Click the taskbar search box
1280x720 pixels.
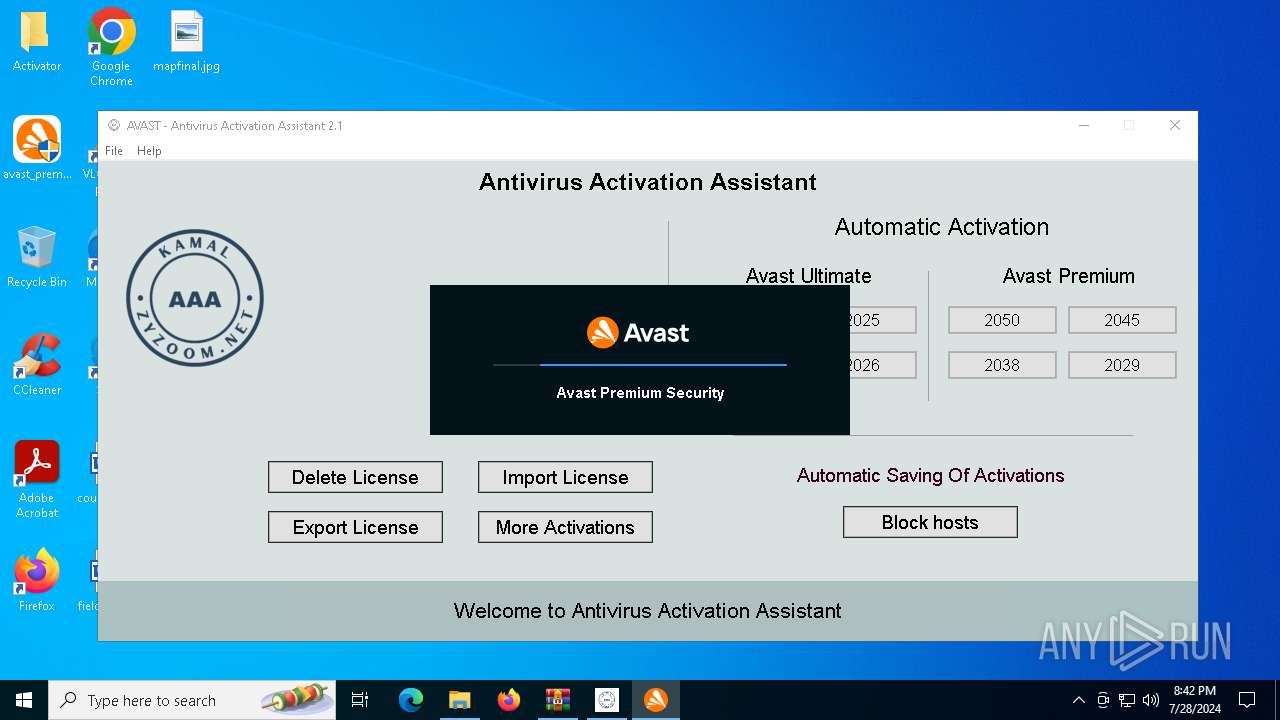click(192, 700)
